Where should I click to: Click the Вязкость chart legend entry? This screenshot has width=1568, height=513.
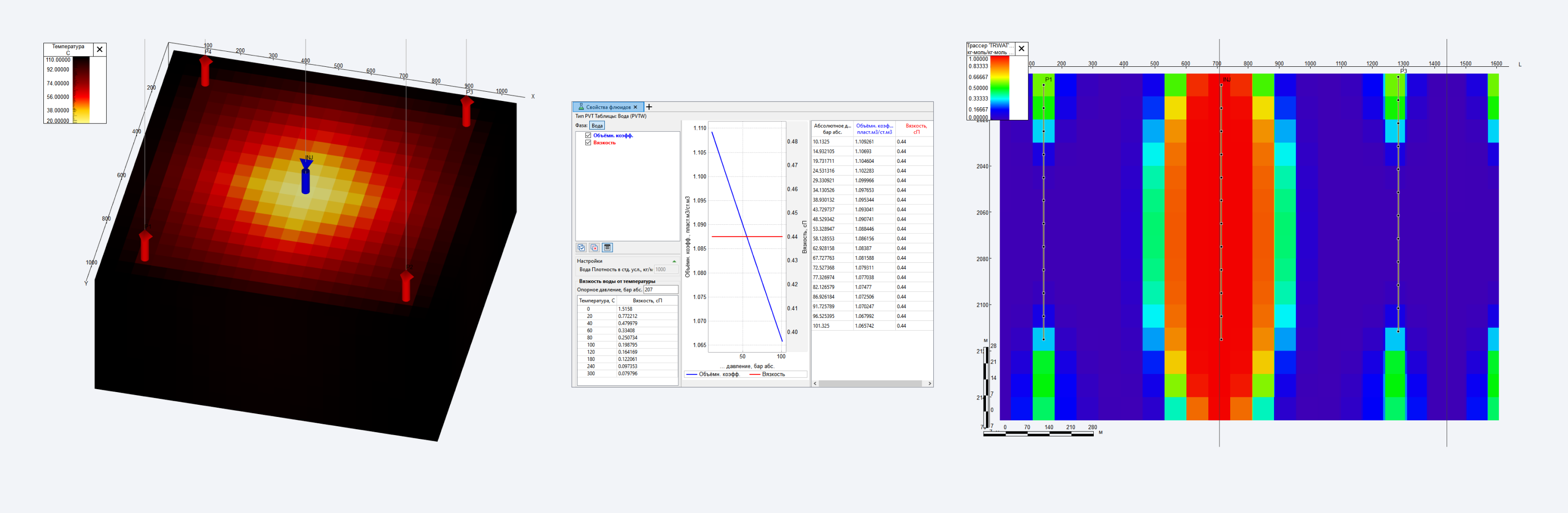(767, 374)
